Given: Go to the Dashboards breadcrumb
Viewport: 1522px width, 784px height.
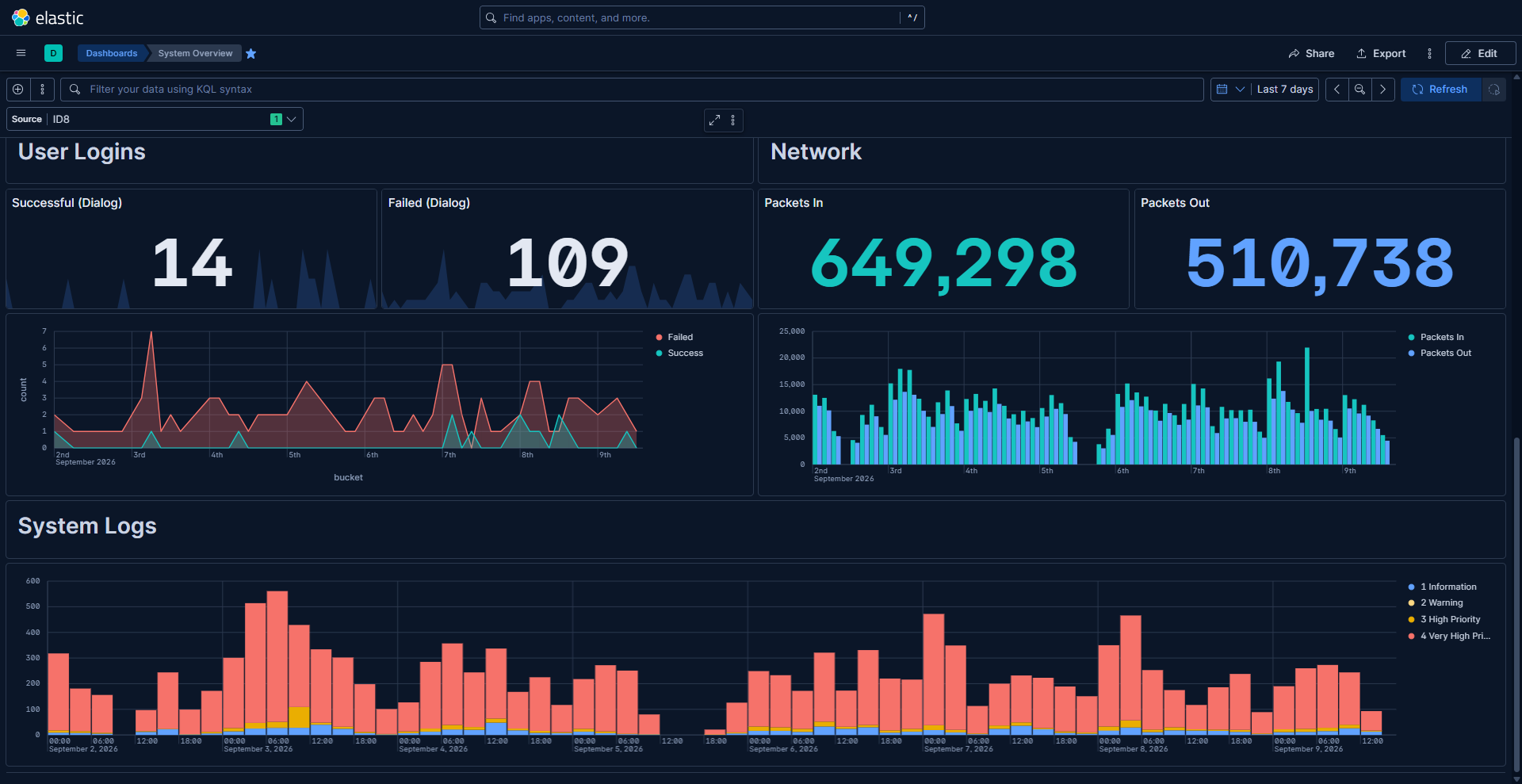Looking at the screenshot, I should (112, 53).
